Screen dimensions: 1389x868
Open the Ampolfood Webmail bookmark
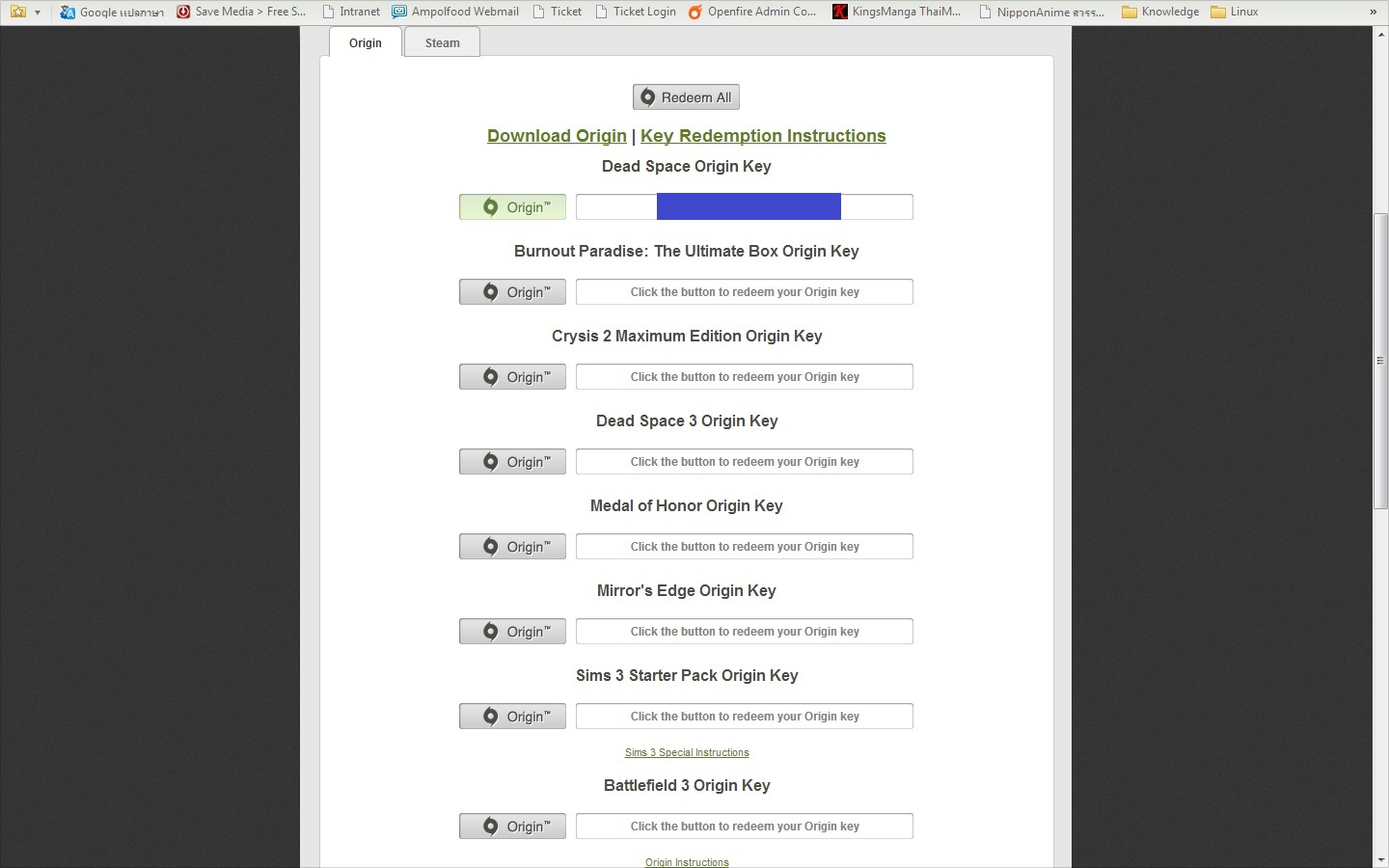455,12
